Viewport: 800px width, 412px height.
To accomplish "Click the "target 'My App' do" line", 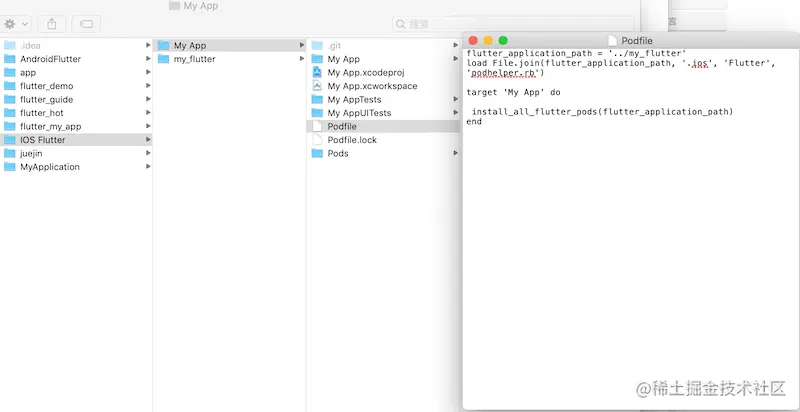I will tap(513, 92).
